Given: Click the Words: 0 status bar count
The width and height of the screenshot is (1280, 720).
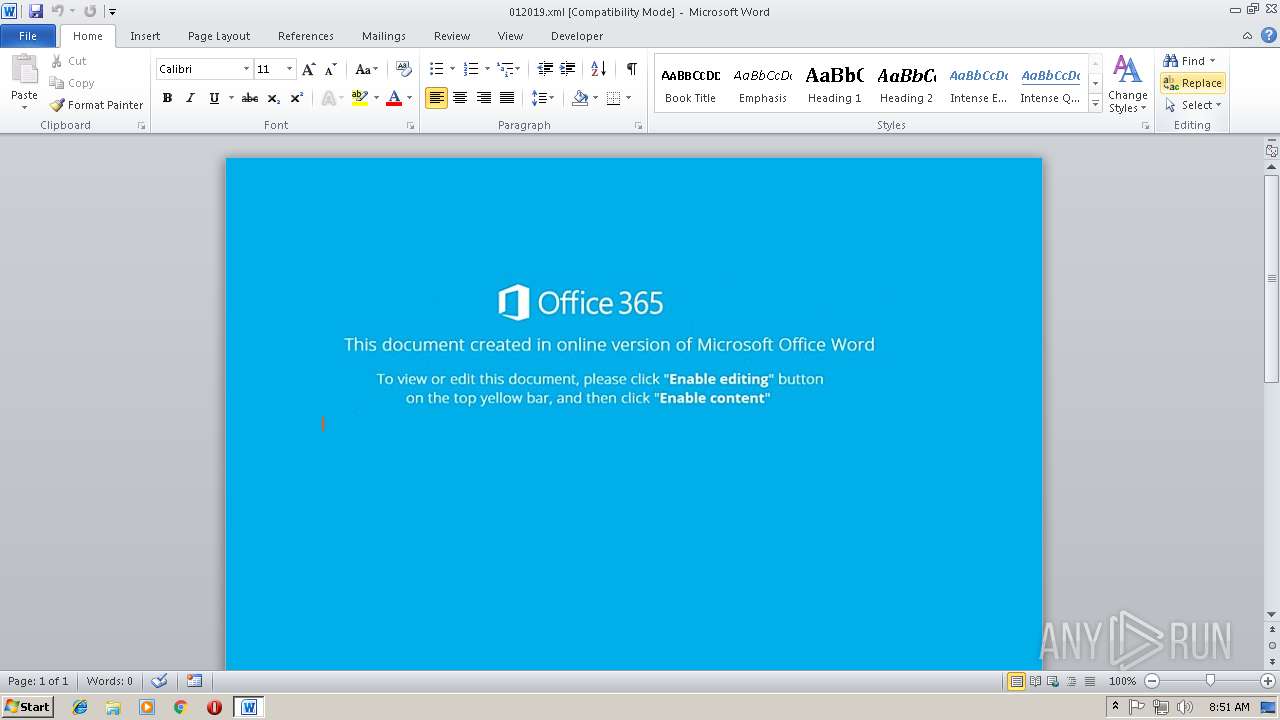Looking at the screenshot, I should (x=109, y=681).
